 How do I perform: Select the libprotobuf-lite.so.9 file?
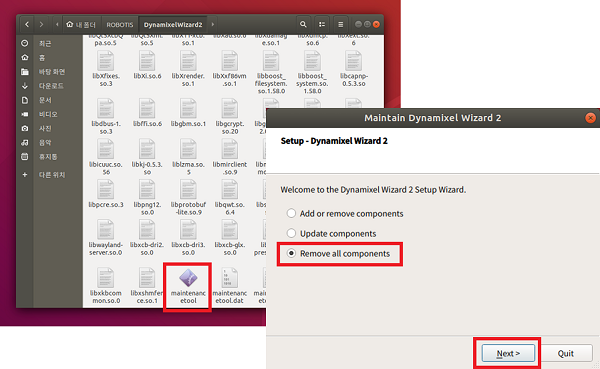(x=188, y=198)
